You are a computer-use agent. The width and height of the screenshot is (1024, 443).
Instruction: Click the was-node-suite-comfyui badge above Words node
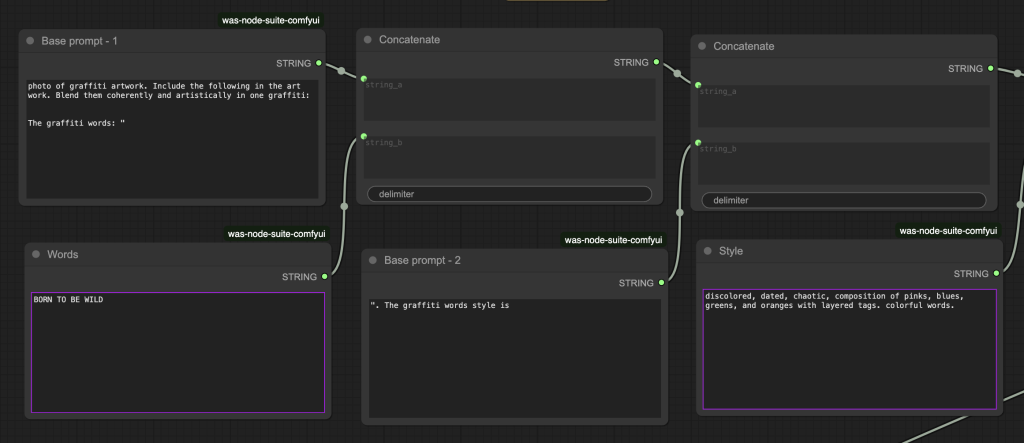pyautogui.click(x=276, y=234)
